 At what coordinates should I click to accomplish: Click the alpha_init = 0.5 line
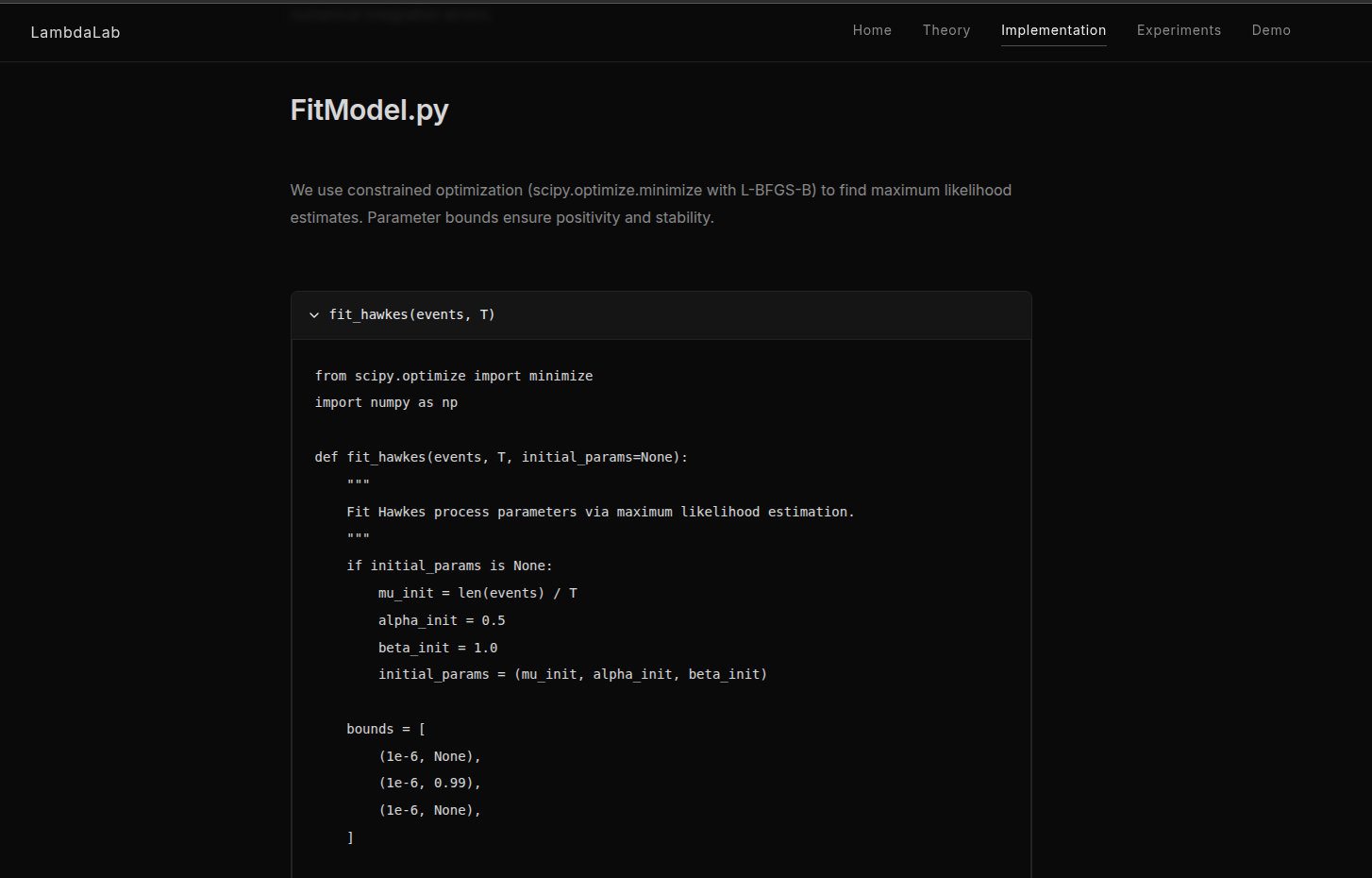[x=442, y=620]
